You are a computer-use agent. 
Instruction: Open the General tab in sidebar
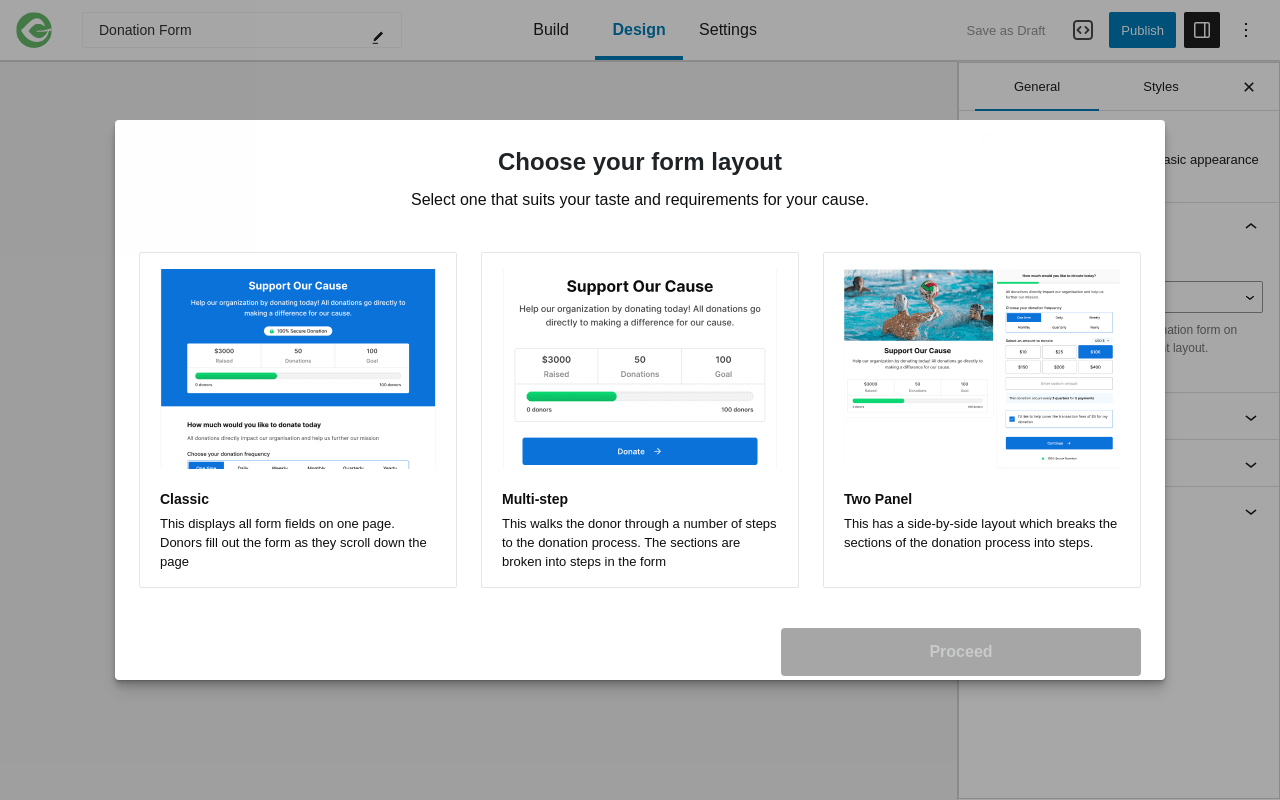1037,87
